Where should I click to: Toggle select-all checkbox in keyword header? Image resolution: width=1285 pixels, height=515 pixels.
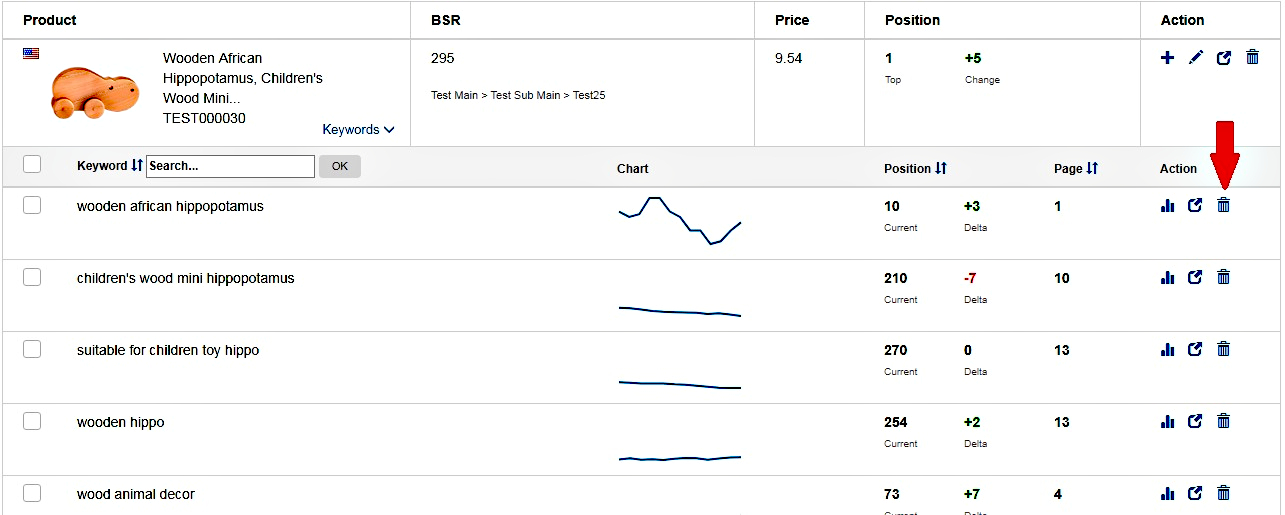pyautogui.click(x=32, y=164)
